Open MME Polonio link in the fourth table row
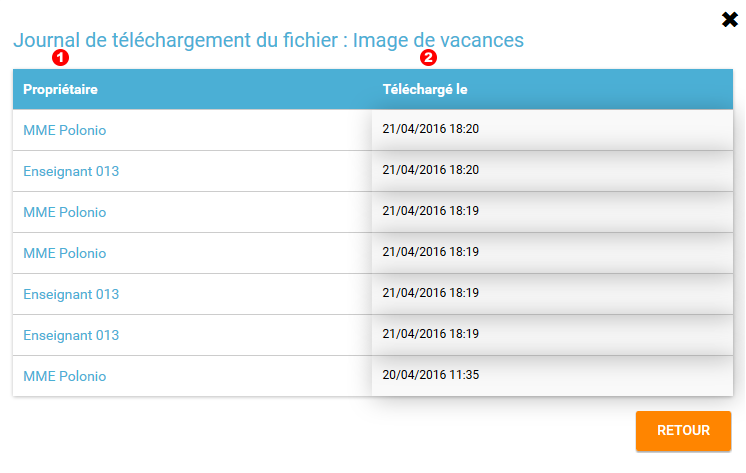 [64, 253]
